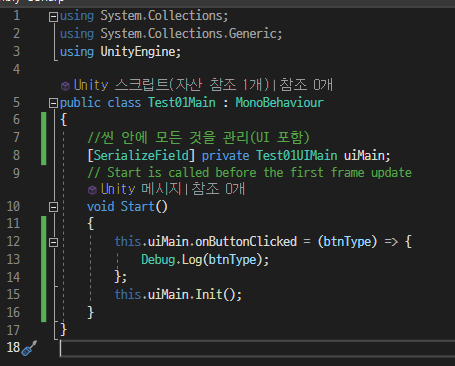Open the '참조 0개' link above Start method

tap(218, 189)
